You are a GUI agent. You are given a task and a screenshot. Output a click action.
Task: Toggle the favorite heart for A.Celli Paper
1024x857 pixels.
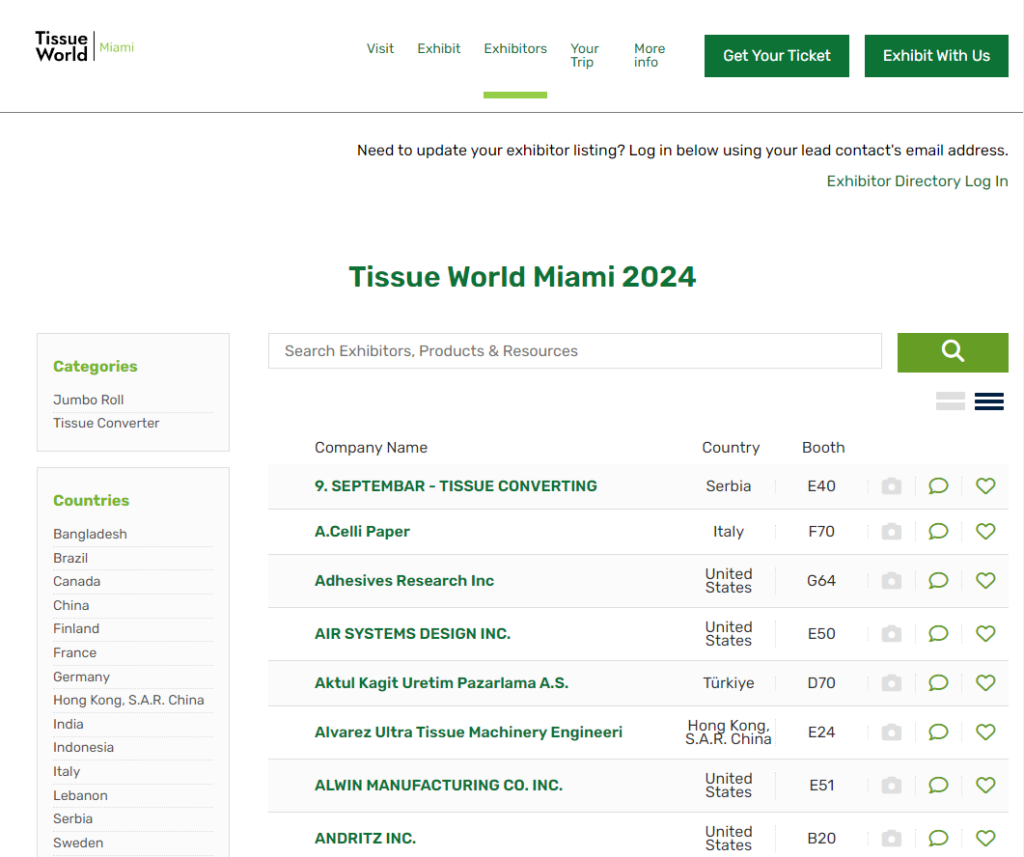click(x=985, y=531)
